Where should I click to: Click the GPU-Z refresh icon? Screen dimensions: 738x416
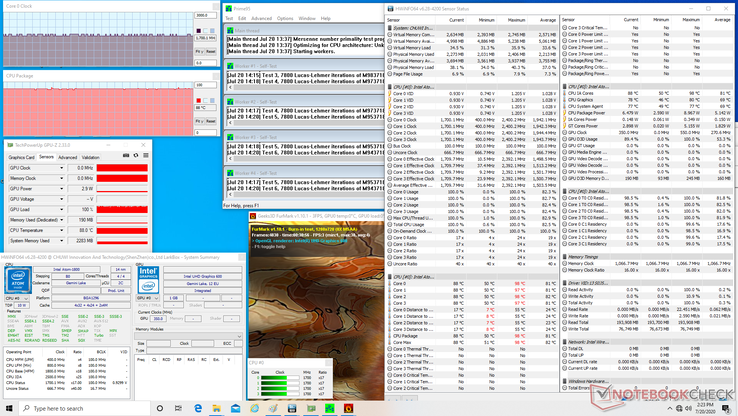(x=135, y=156)
